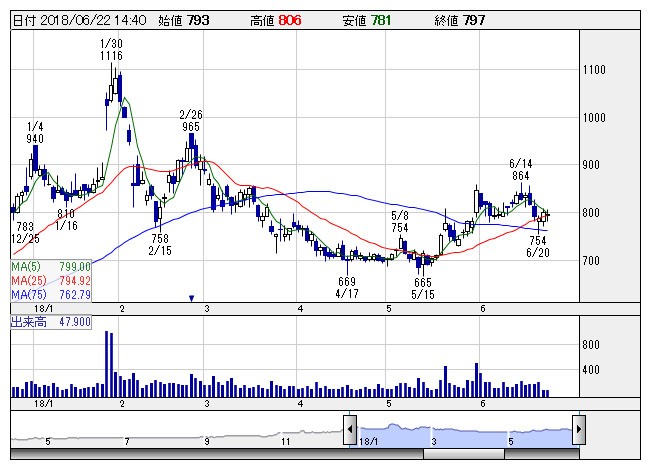Click the 始値 793 opening price value

click(x=198, y=19)
